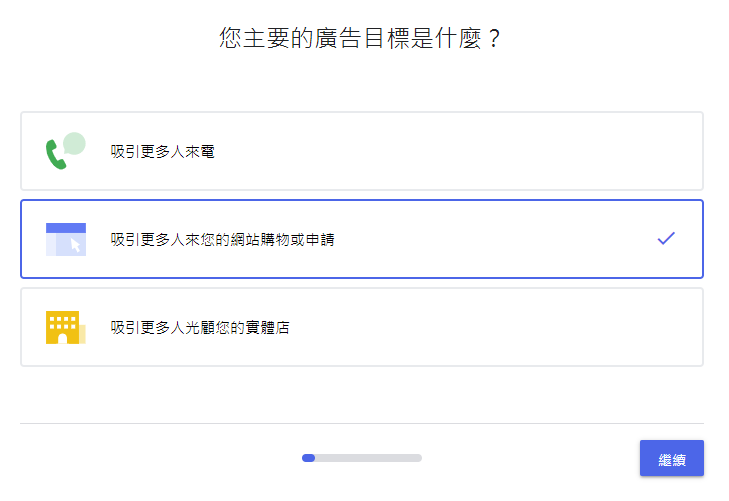
Task: Click the 您主要的廣告目標是什麼 heading
Action: (360, 39)
